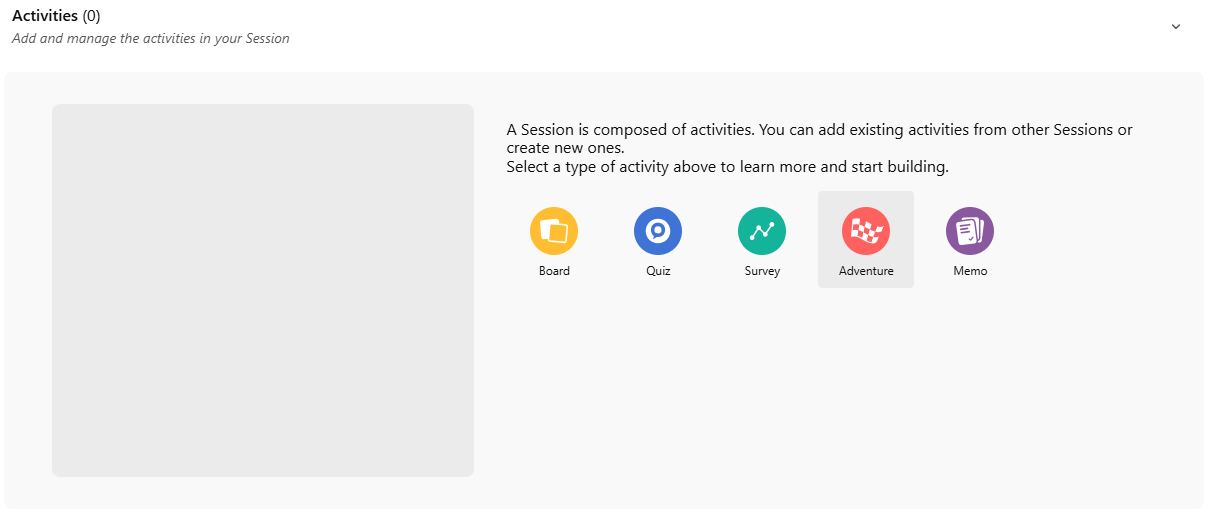Click the 'Add and manage the activities' subtitle
Screen dimensions: 1222x516
click(x=150, y=39)
